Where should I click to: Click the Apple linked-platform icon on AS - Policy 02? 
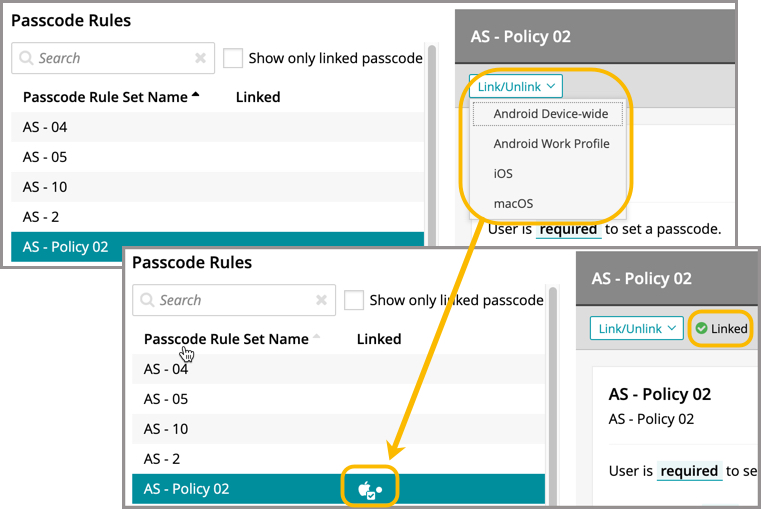point(365,489)
